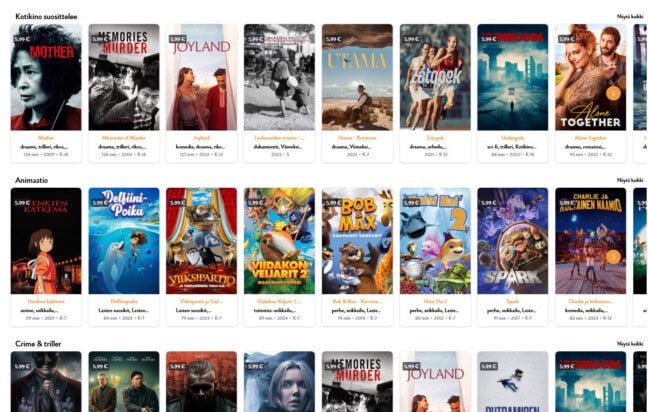
Task: Click next arrow in Kotikino suosittelee row
Action: (613, 93)
